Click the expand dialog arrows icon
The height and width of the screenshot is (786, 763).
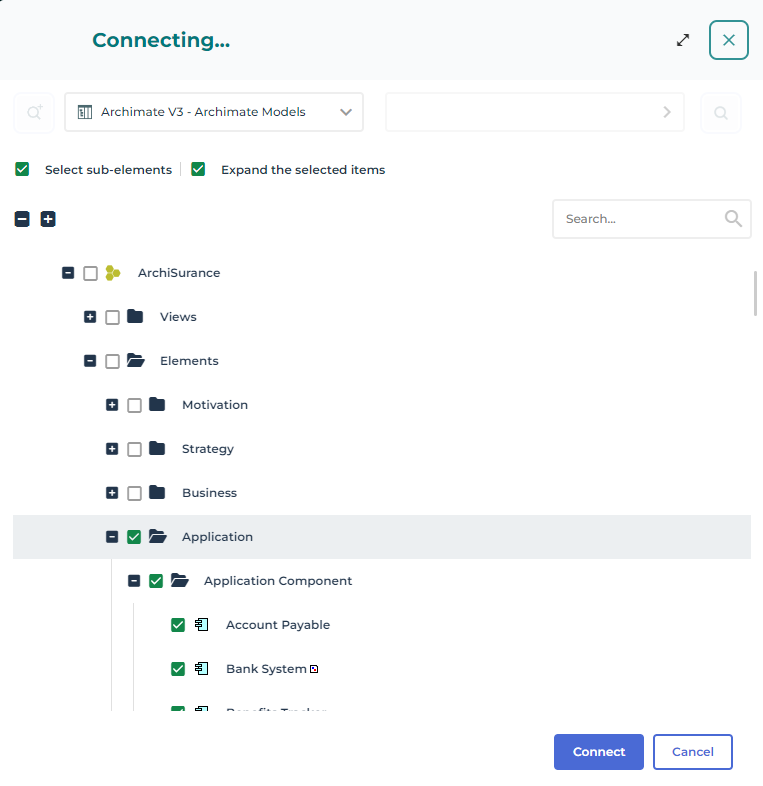[683, 40]
